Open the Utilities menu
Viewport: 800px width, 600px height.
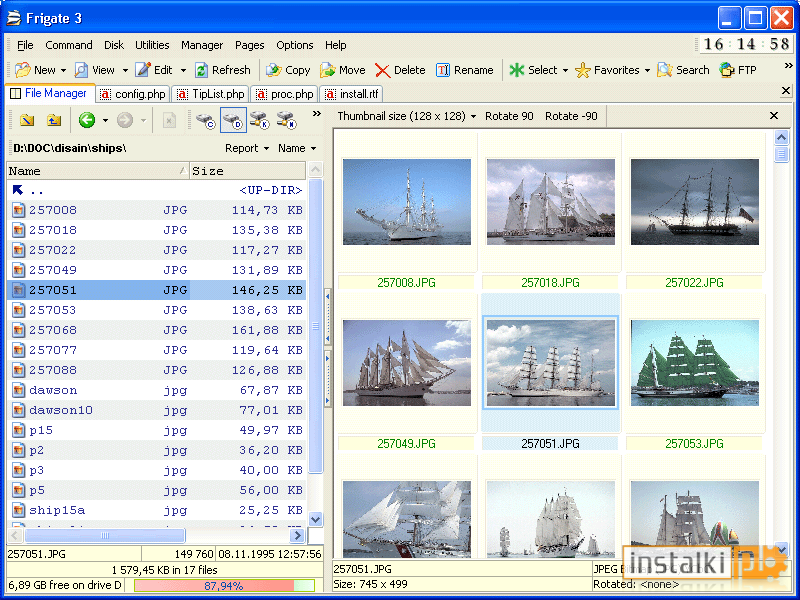(x=152, y=45)
